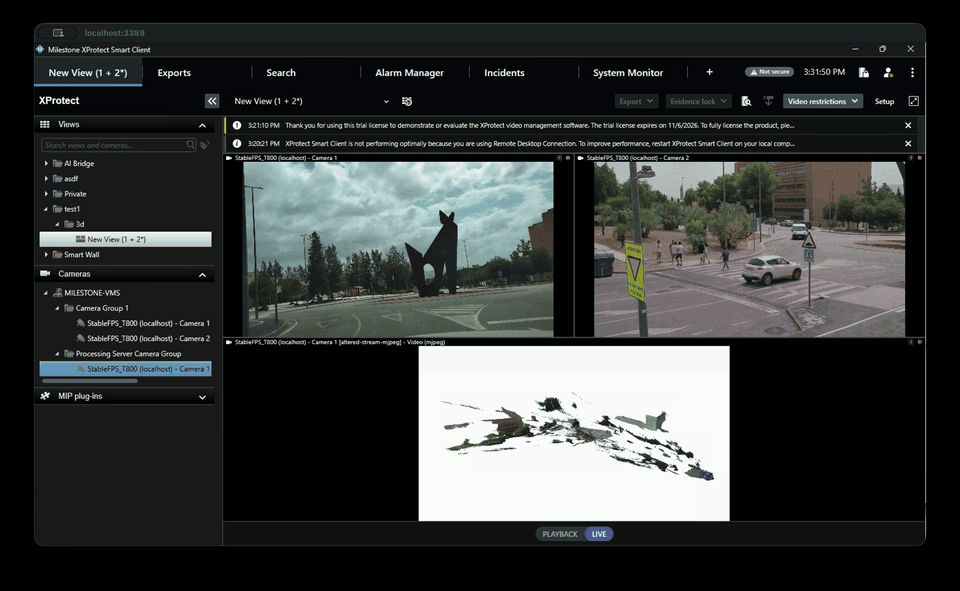The height and width of the screenshot is (591, 960).
Task: Collapse the Cameras section
Action: [x=202, y=274]
